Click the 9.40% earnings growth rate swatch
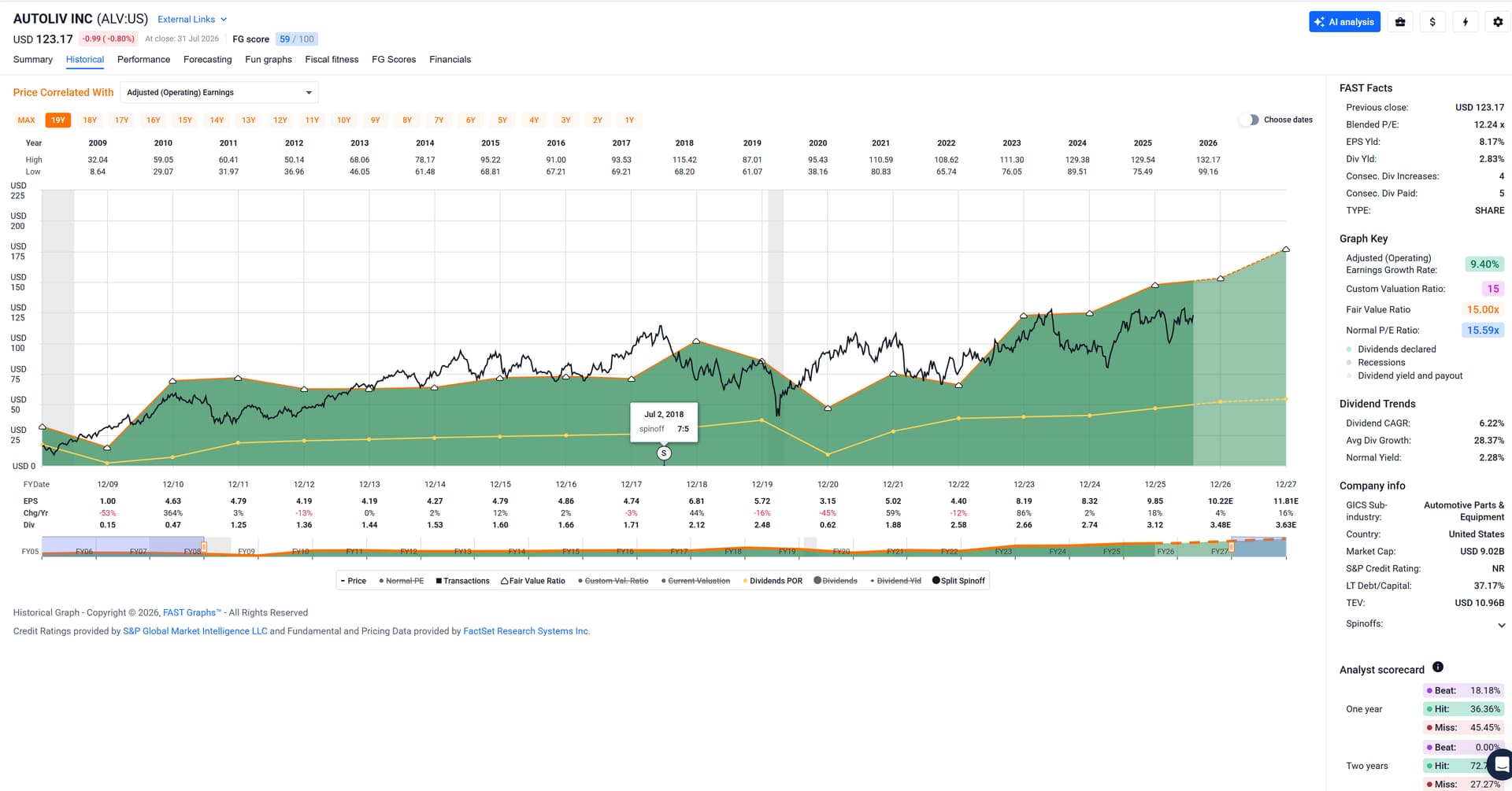The width and height of the screenshot is (1512, 791). point(1484,264)
